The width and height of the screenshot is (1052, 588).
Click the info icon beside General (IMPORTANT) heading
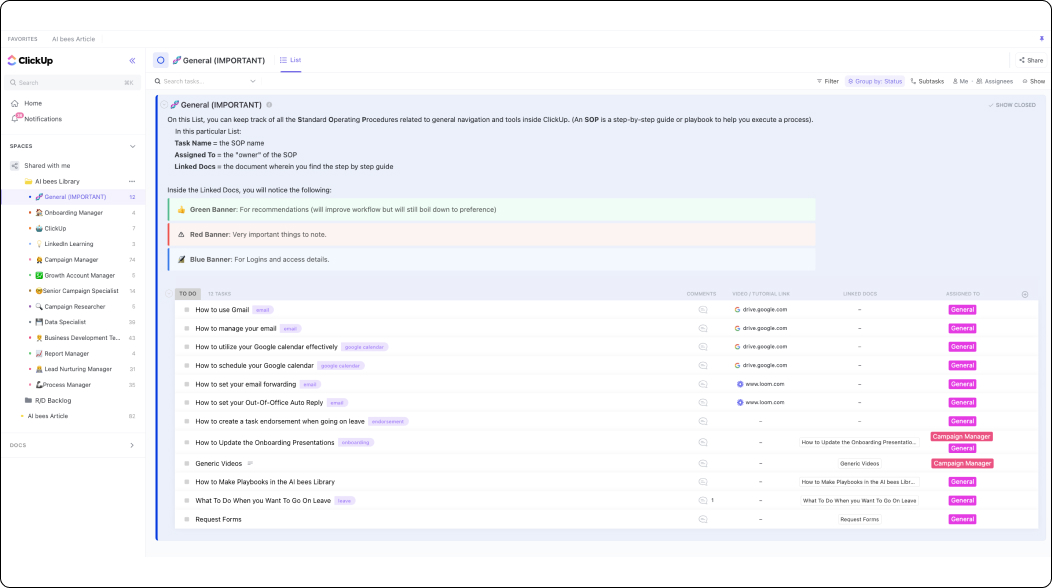click(x=269, y=105)
